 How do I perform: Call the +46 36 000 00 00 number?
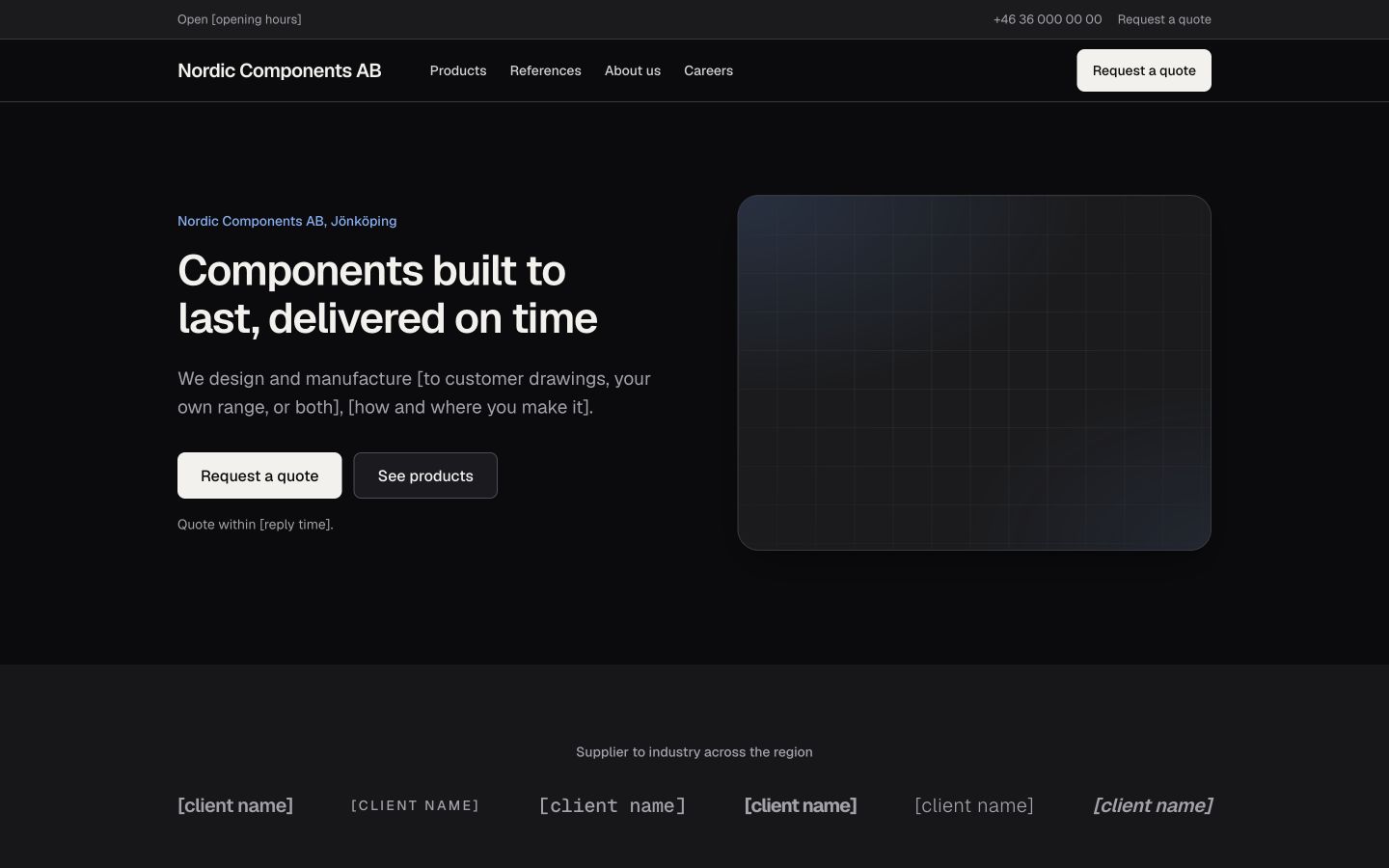tap(1048, 19)
